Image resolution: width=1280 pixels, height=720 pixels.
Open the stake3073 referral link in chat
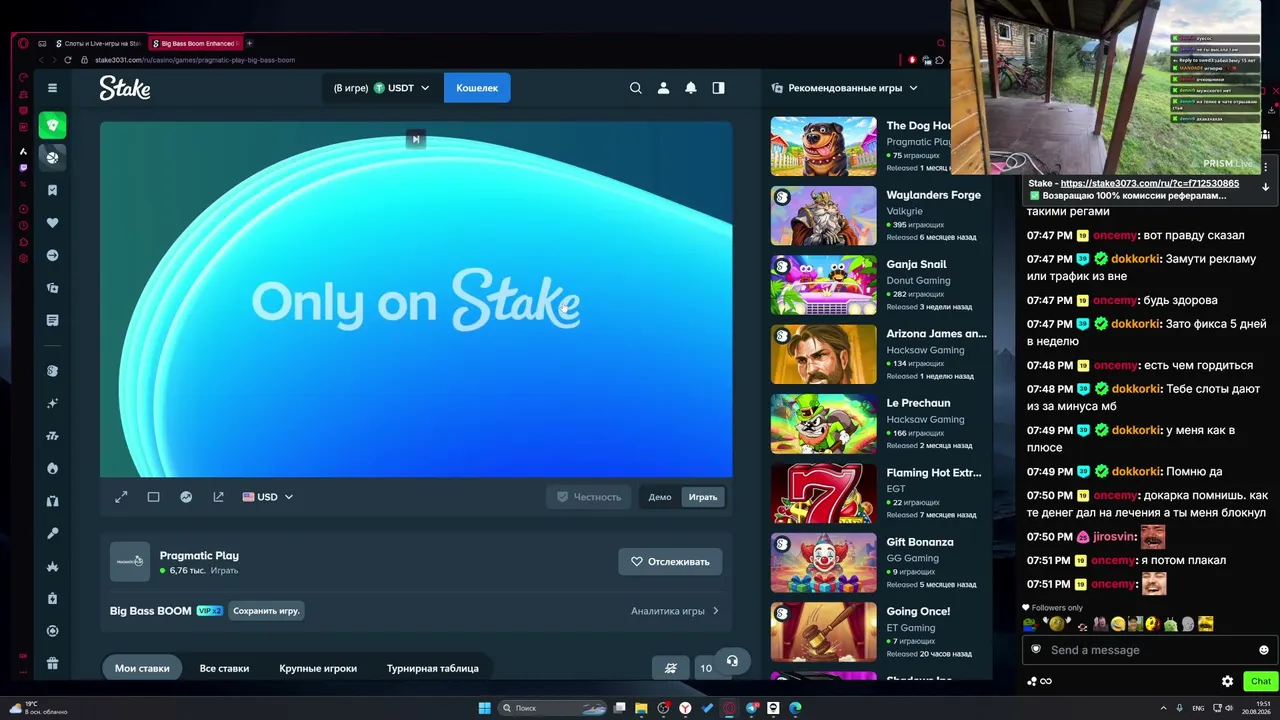[x=1150, y=183]
